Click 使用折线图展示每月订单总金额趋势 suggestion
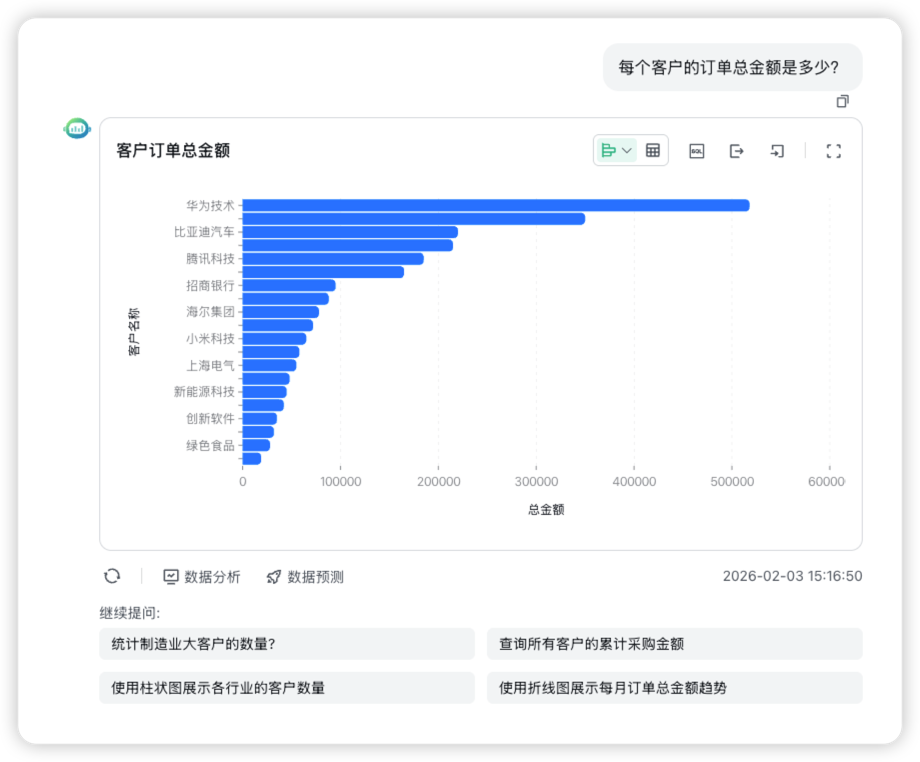This screenshot has height=762, width=920. [674, 688]
